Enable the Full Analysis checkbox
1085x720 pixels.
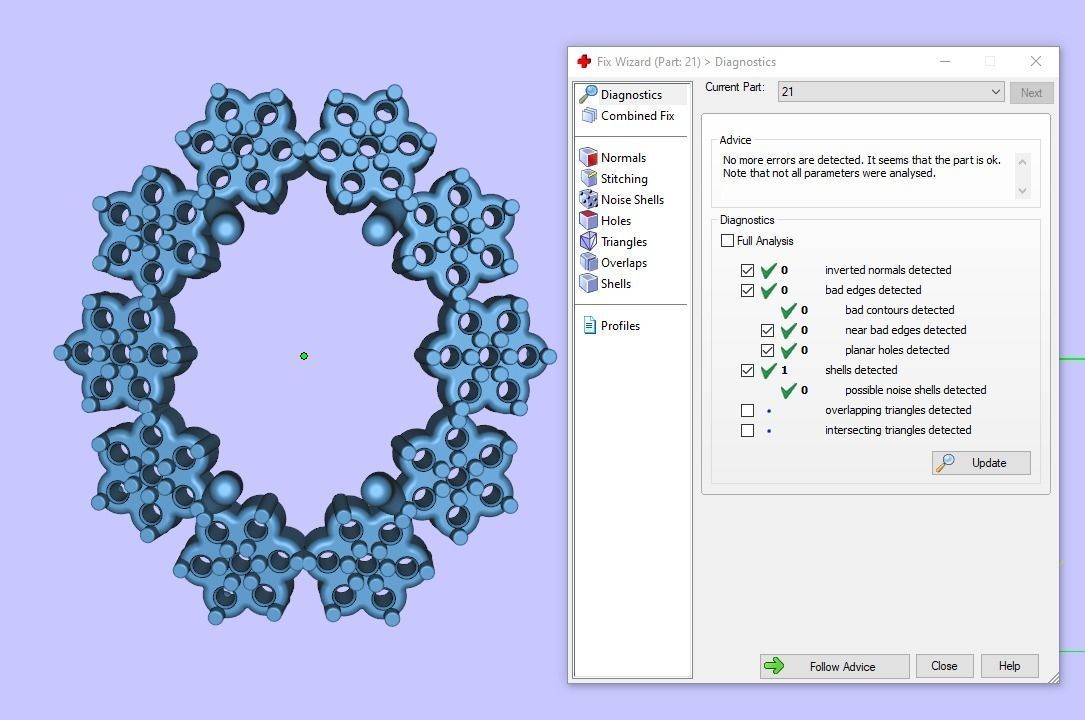(727, 241)
